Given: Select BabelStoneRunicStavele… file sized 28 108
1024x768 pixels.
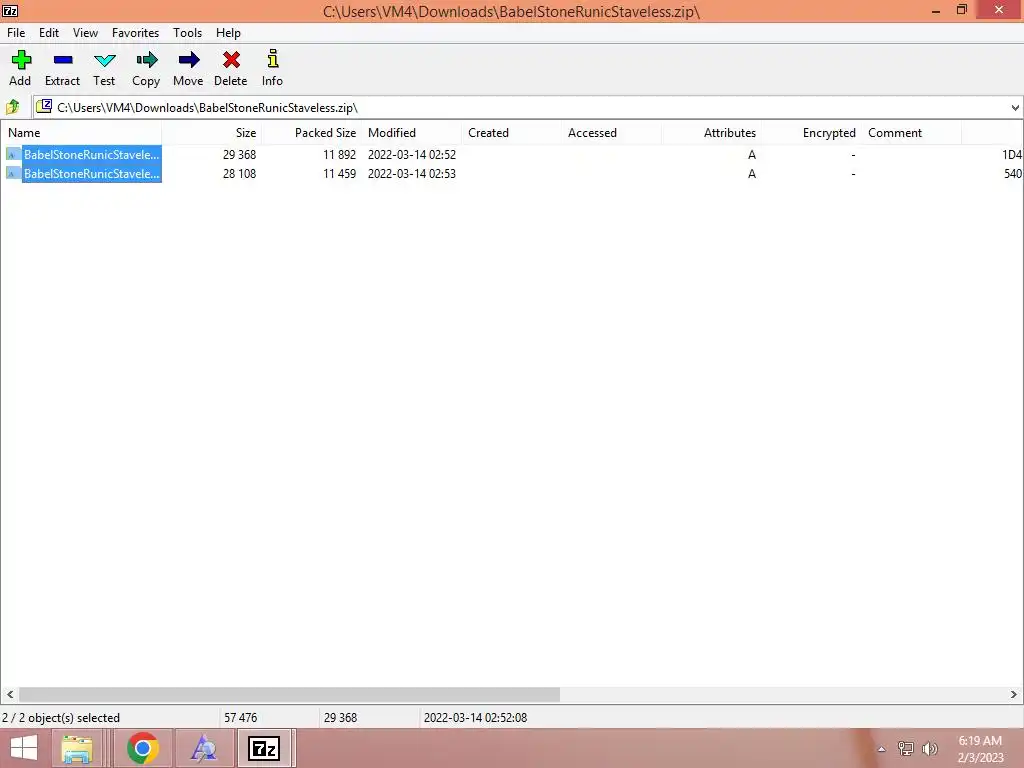Looking at the screenshot, I should click(91, 174).
